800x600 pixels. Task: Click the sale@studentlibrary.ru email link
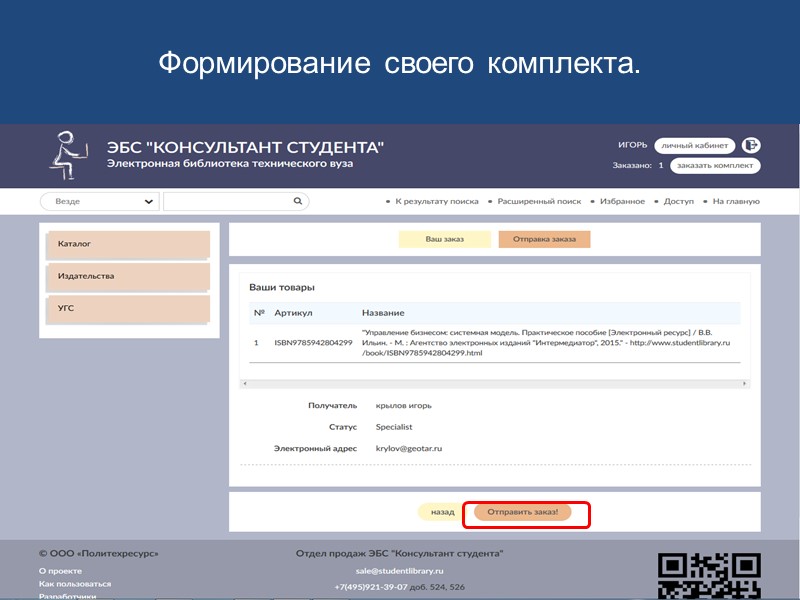click(x=399, y=571)
